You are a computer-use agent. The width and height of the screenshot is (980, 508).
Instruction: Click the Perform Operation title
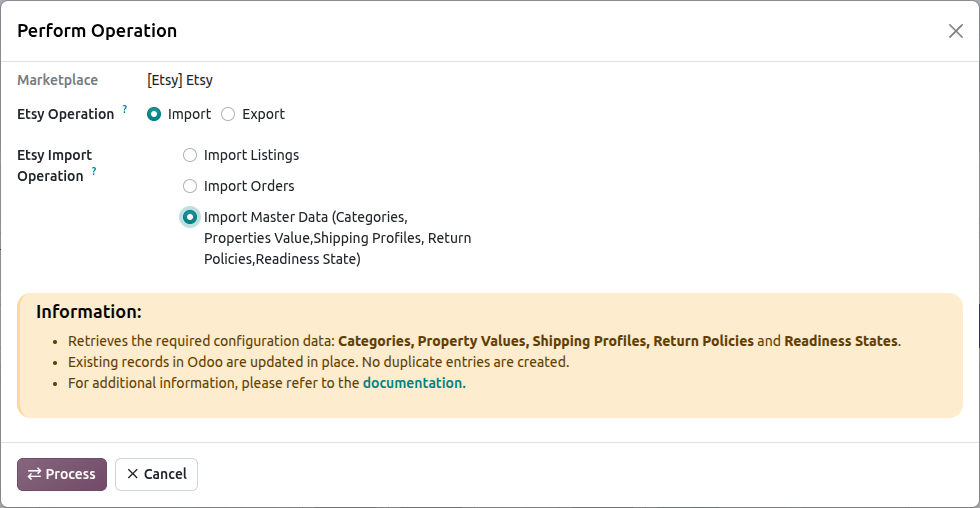[x=97, y=31]
